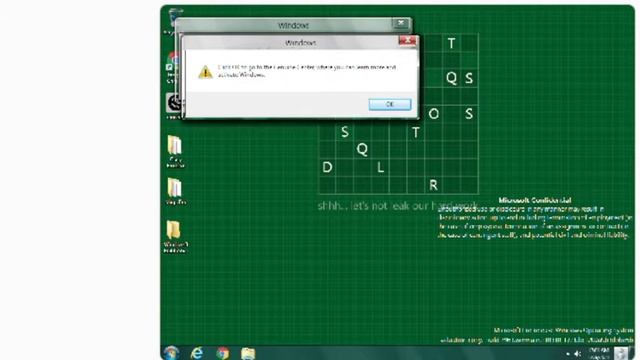Show hidden tray icons arrow
640x360 pixels.
tap(568, 354)
